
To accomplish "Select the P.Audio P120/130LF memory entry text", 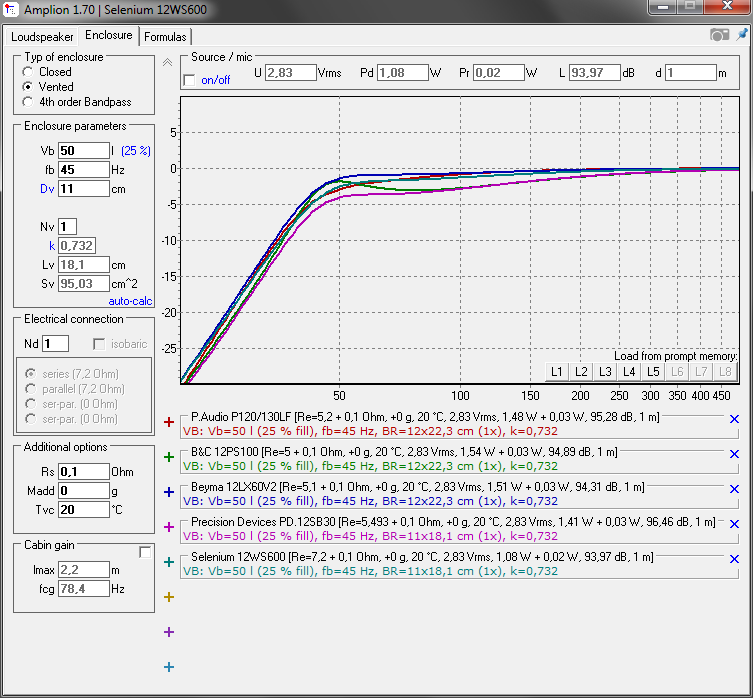I will pyautogui.click(x=425, y=417).
